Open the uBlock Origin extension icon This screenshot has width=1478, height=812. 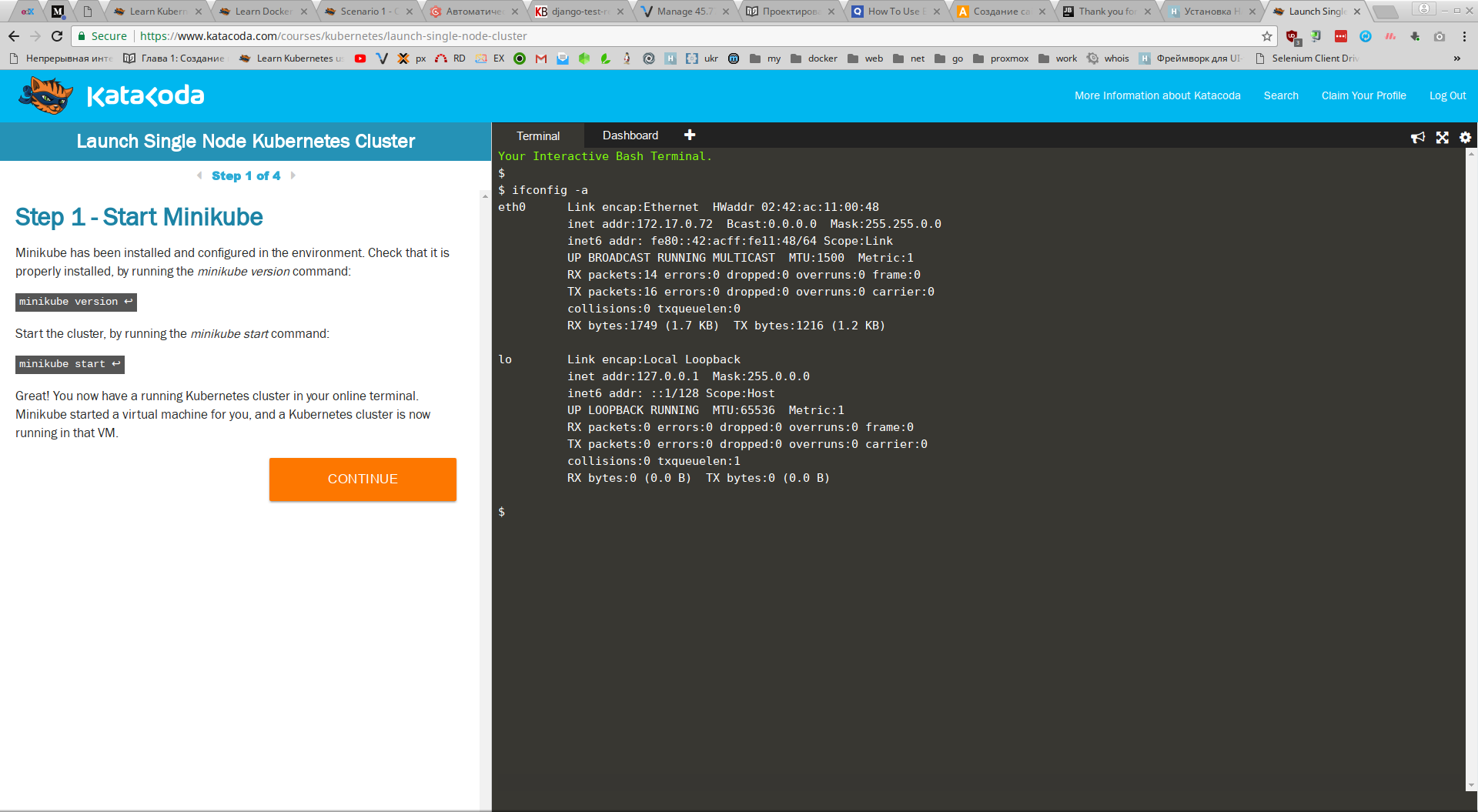pos(1292,36)
